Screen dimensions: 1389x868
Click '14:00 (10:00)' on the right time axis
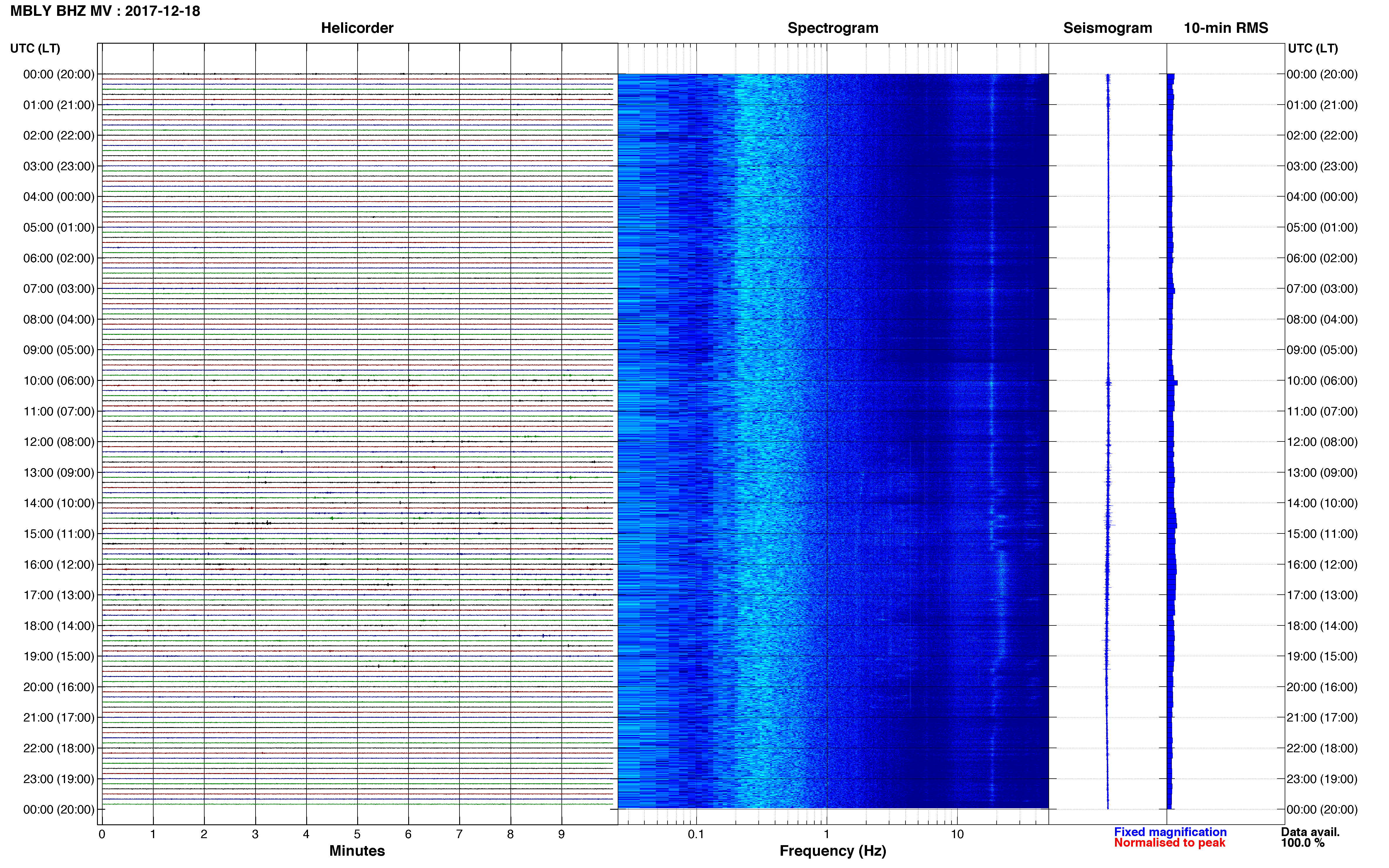(1322, 504)
